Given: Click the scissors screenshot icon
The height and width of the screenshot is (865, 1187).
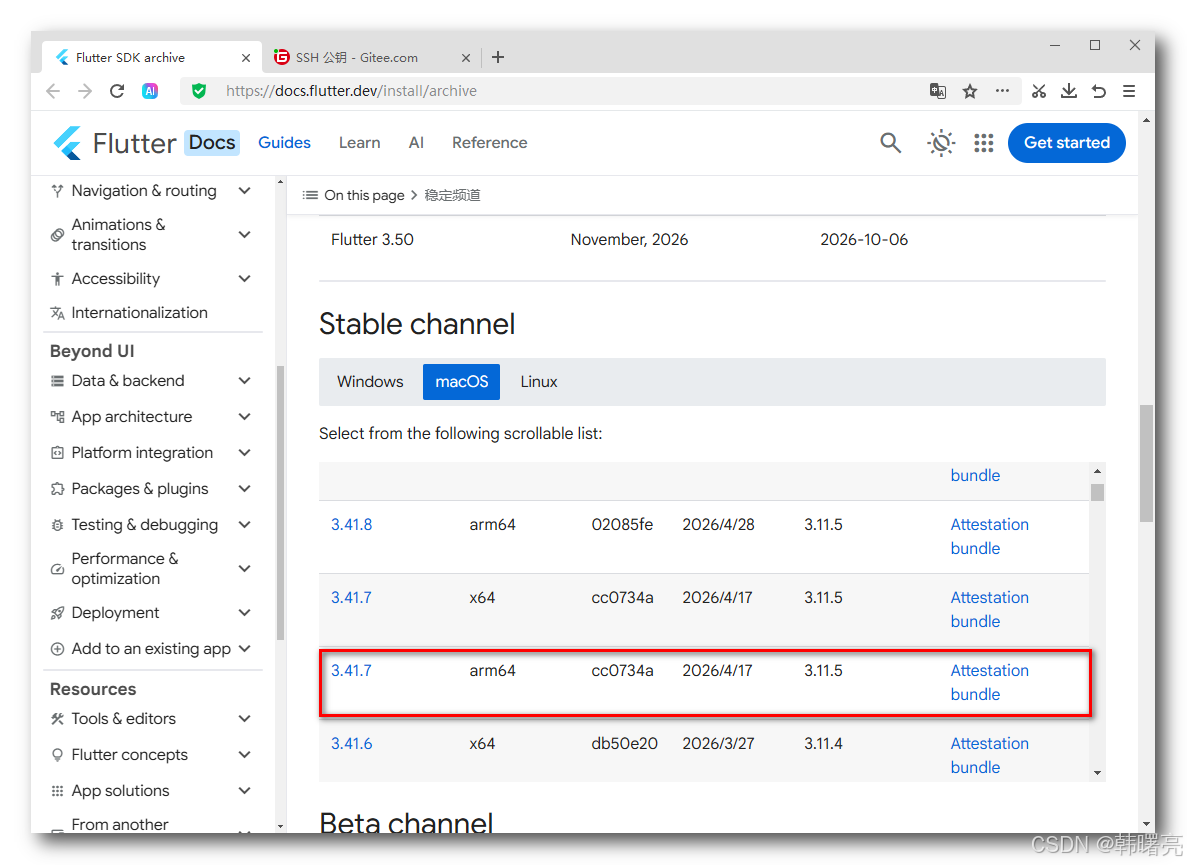Looking at the screenshot, I should click(1039, 91).
